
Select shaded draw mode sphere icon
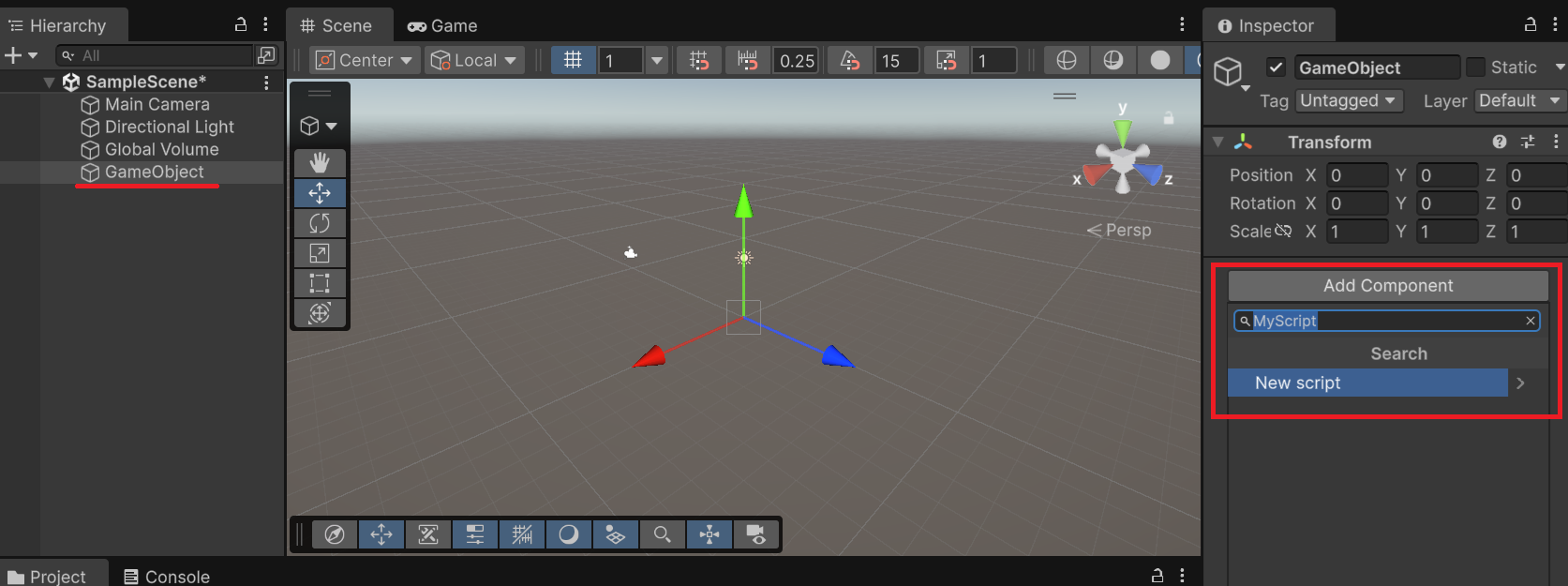tap(1160, 61)
